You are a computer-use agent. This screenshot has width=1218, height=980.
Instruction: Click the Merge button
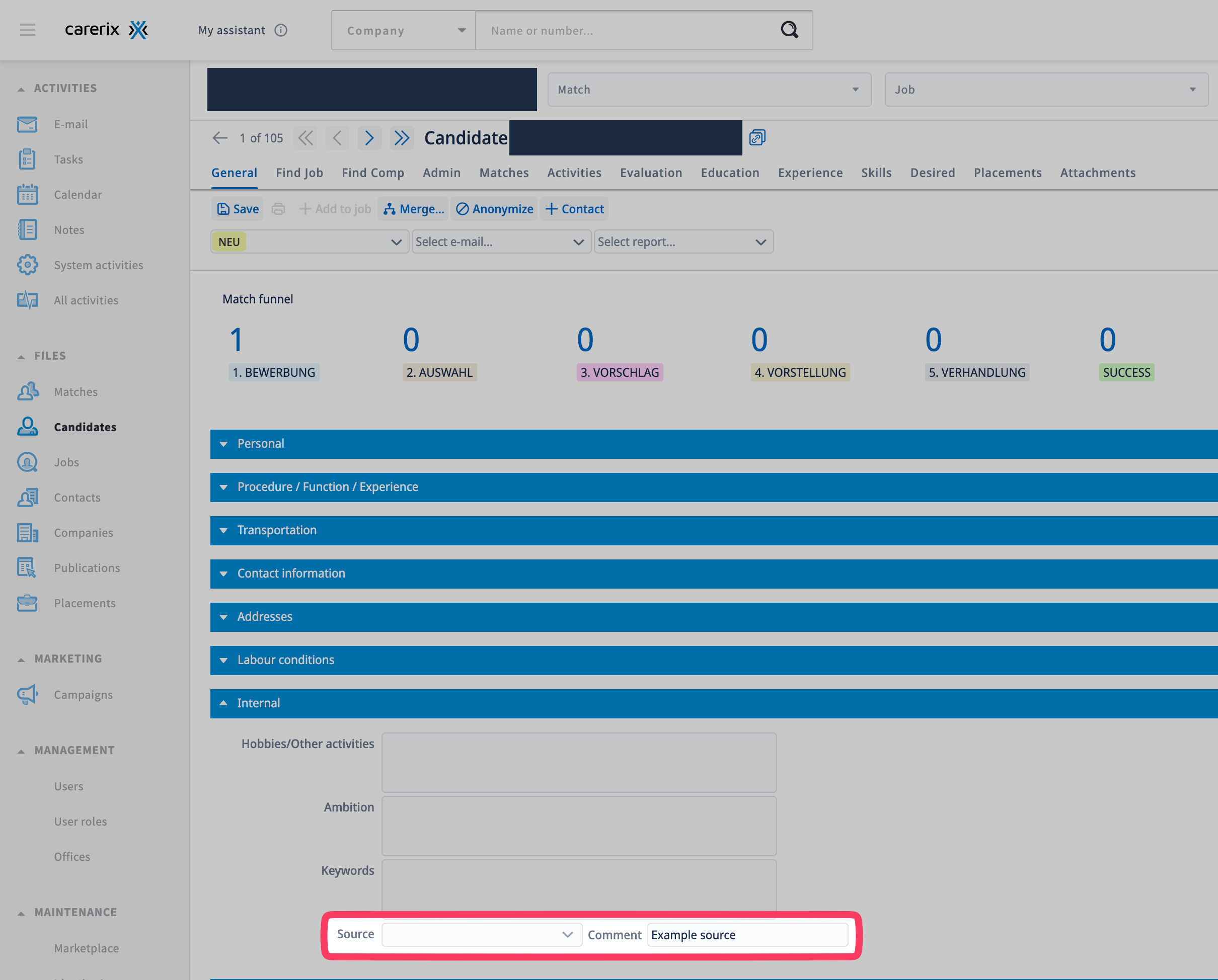pos(414,209)
